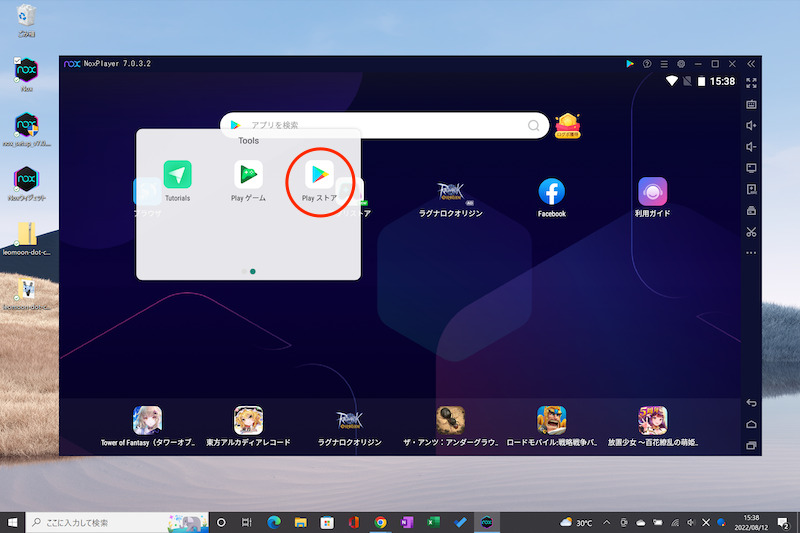Click the volume up icon in sidebar
Image resolution: width=800 pixels, height=533 pixels.
[x=751, y=125]
